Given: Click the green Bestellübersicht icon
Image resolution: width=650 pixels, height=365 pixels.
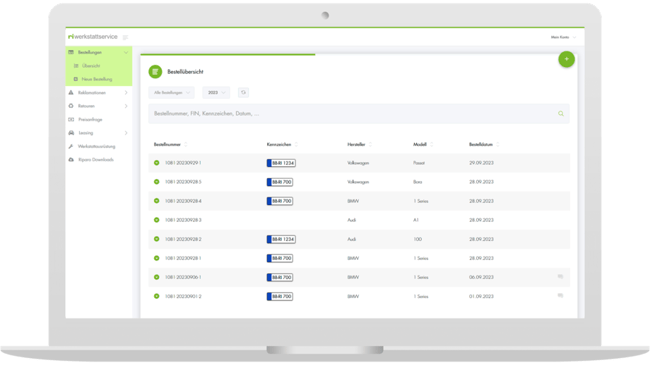Looking at the screenshot, I should tap(155, 72).
